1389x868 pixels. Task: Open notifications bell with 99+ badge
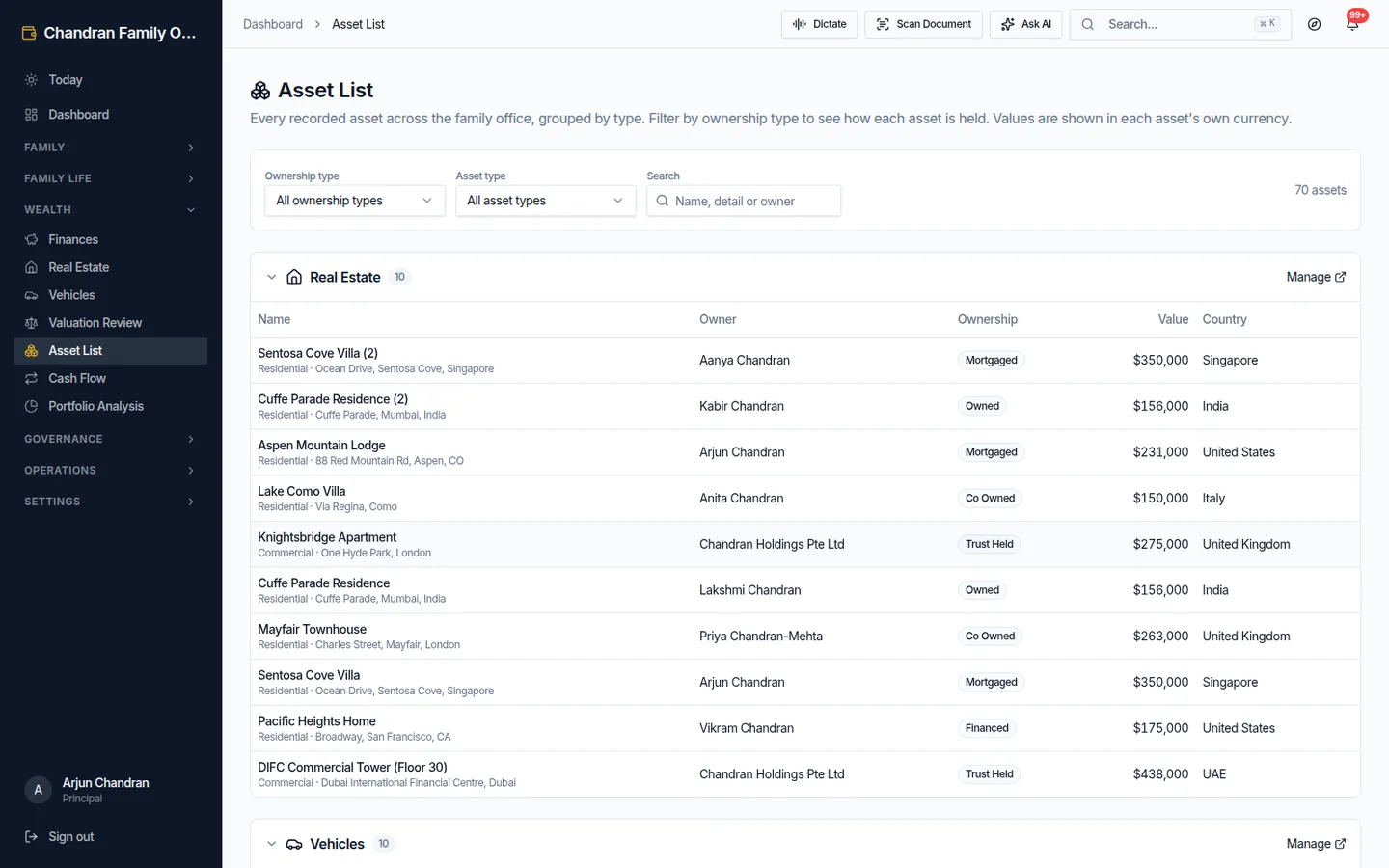1352,24
